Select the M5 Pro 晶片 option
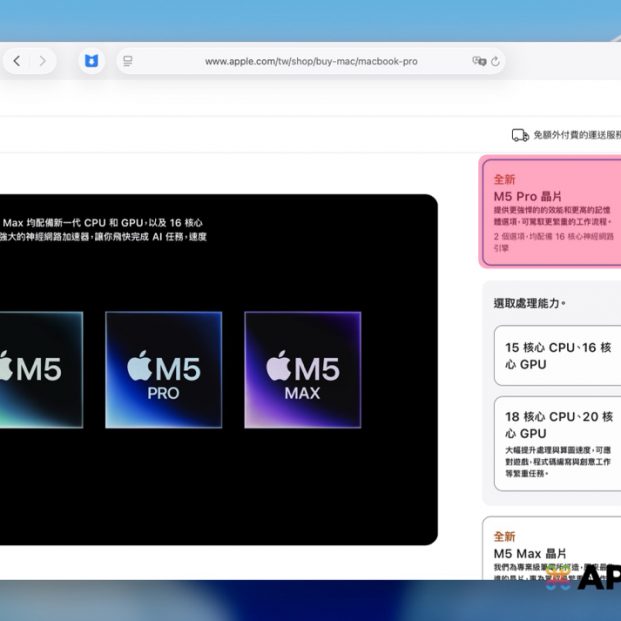Screen dimensions: 621x621 click(551, 212)
